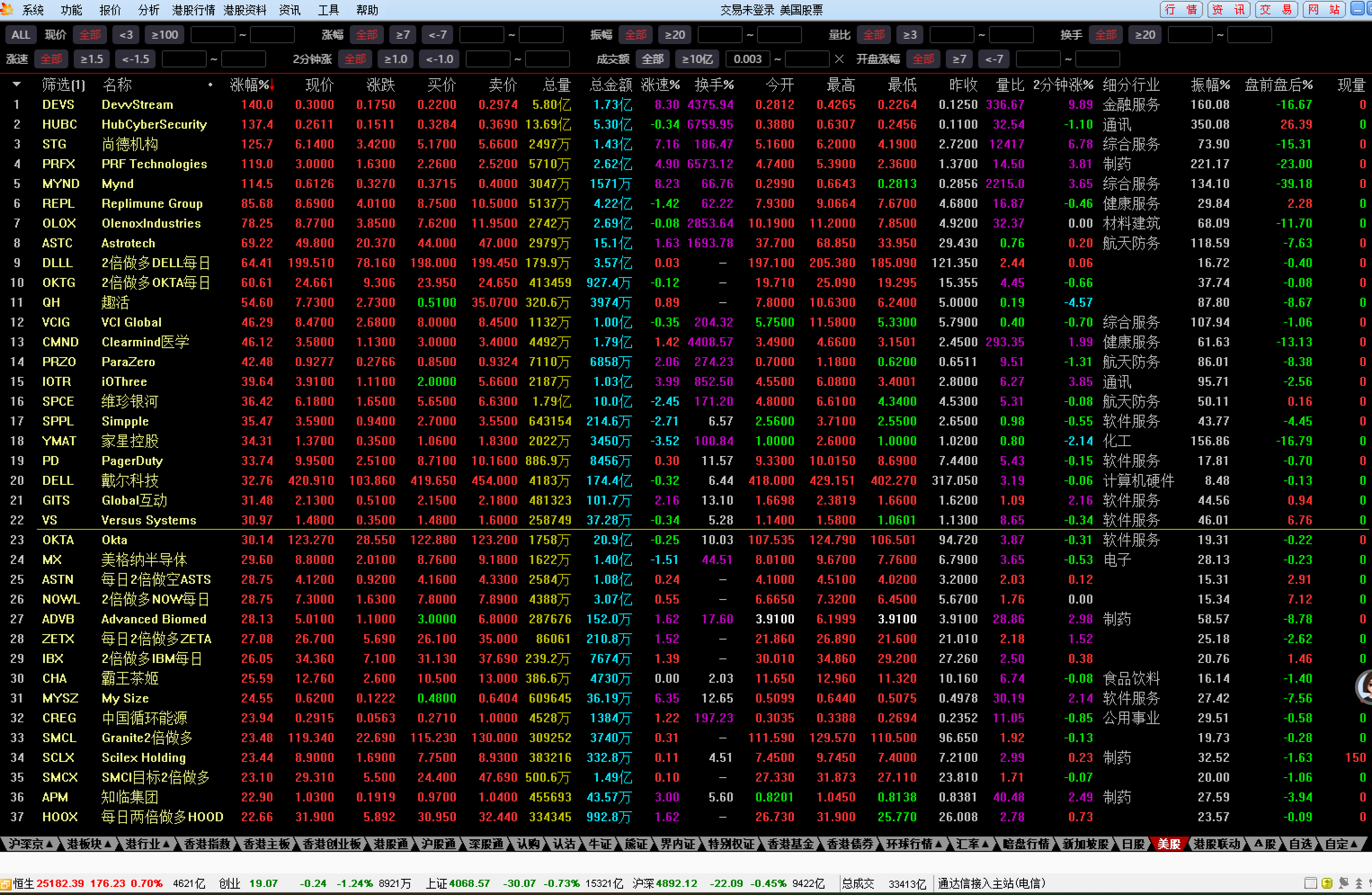The height and width of the screenshot is (895, 1372).
Task: Select the DELL 戴尔科技 row
Action: pyautogui.click(x=686, y=480)
